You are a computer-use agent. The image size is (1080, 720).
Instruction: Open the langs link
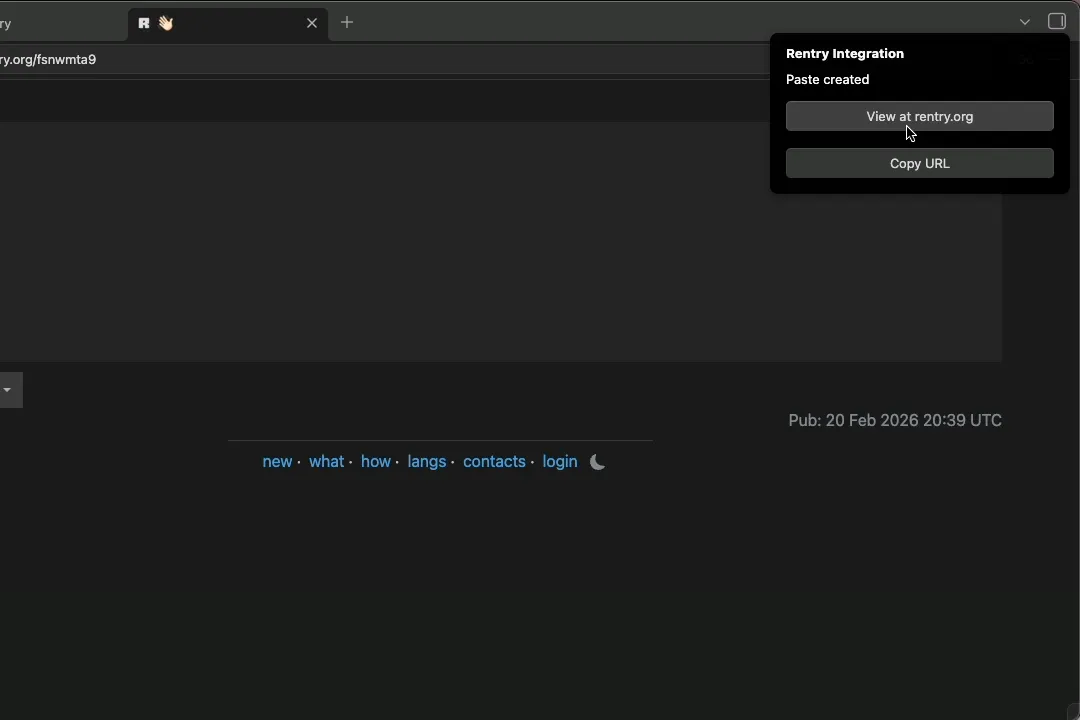[426, 462]
